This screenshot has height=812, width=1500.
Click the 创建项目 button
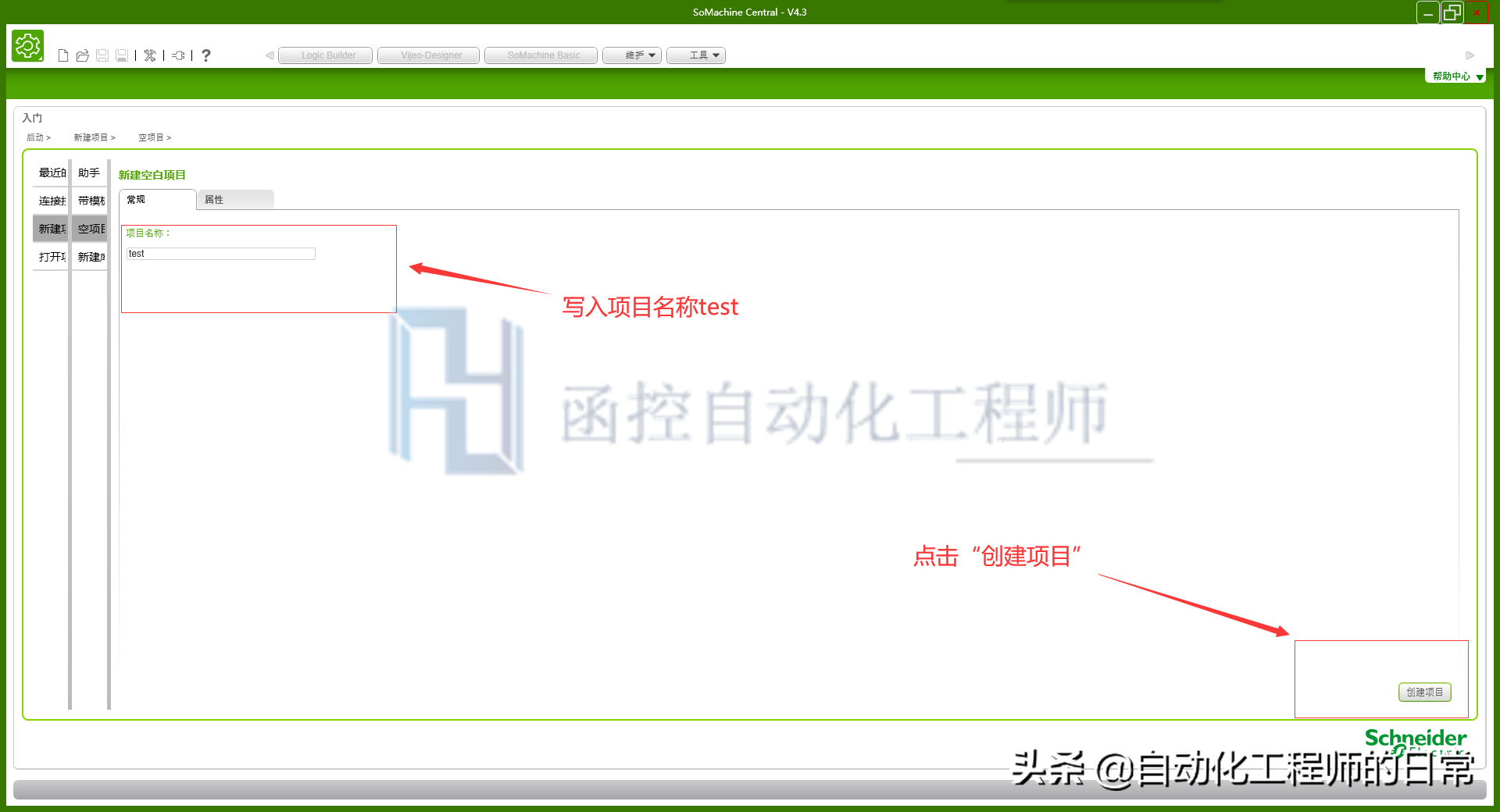tap(1425, 692)
